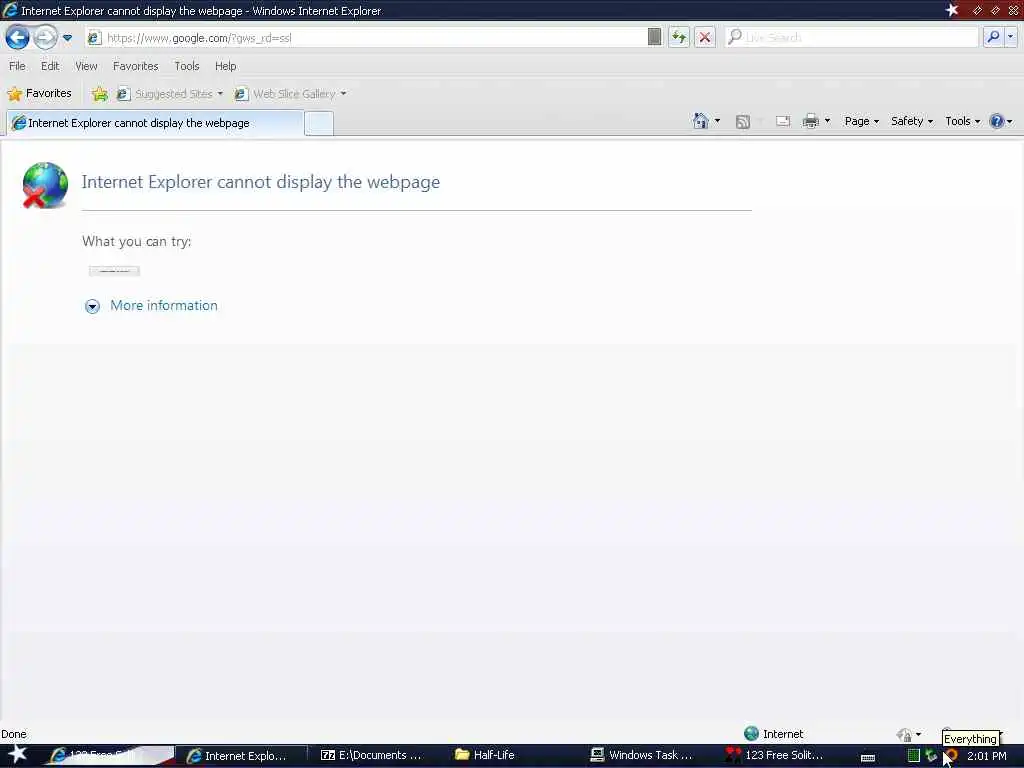
Task: Click the star button in the title bar
Action: 952,10
